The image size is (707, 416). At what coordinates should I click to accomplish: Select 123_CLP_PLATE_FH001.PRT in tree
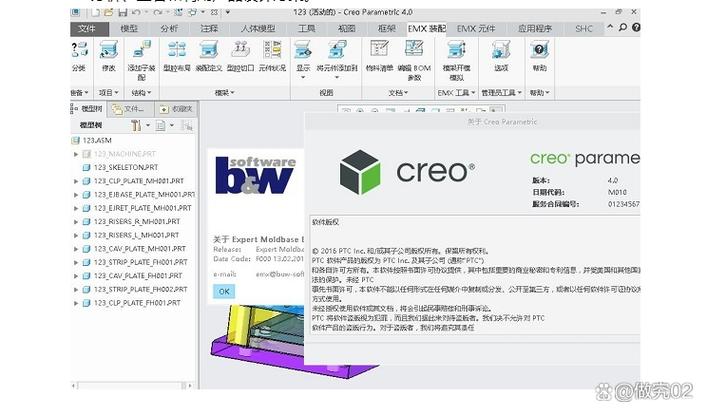(132, 303)
